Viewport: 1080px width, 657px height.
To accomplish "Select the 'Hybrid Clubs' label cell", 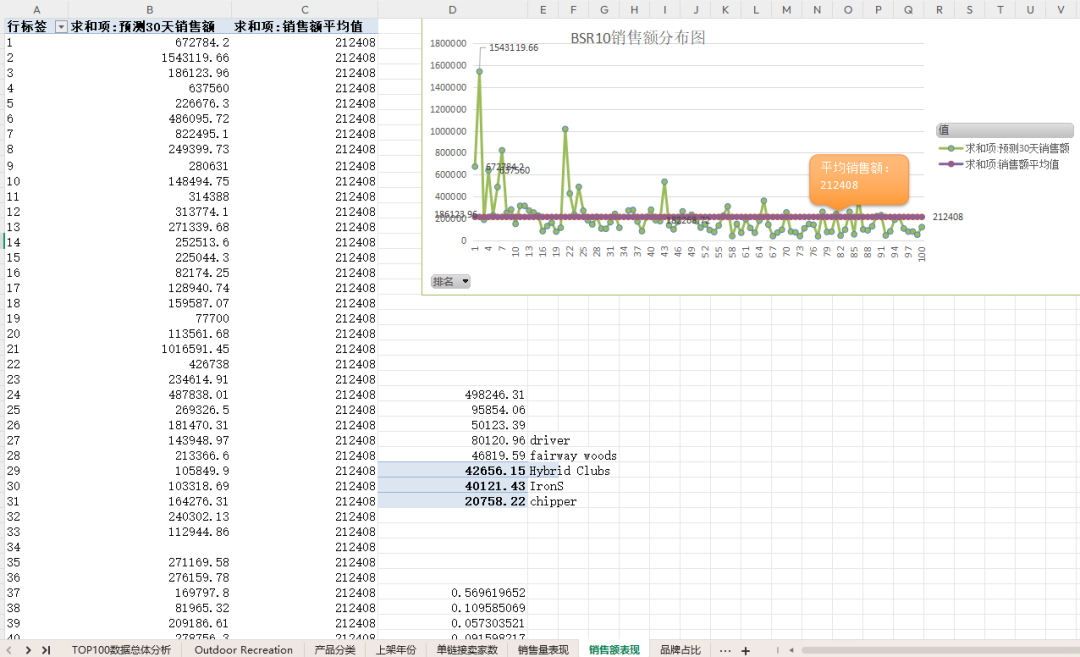I will click(570, 470).
